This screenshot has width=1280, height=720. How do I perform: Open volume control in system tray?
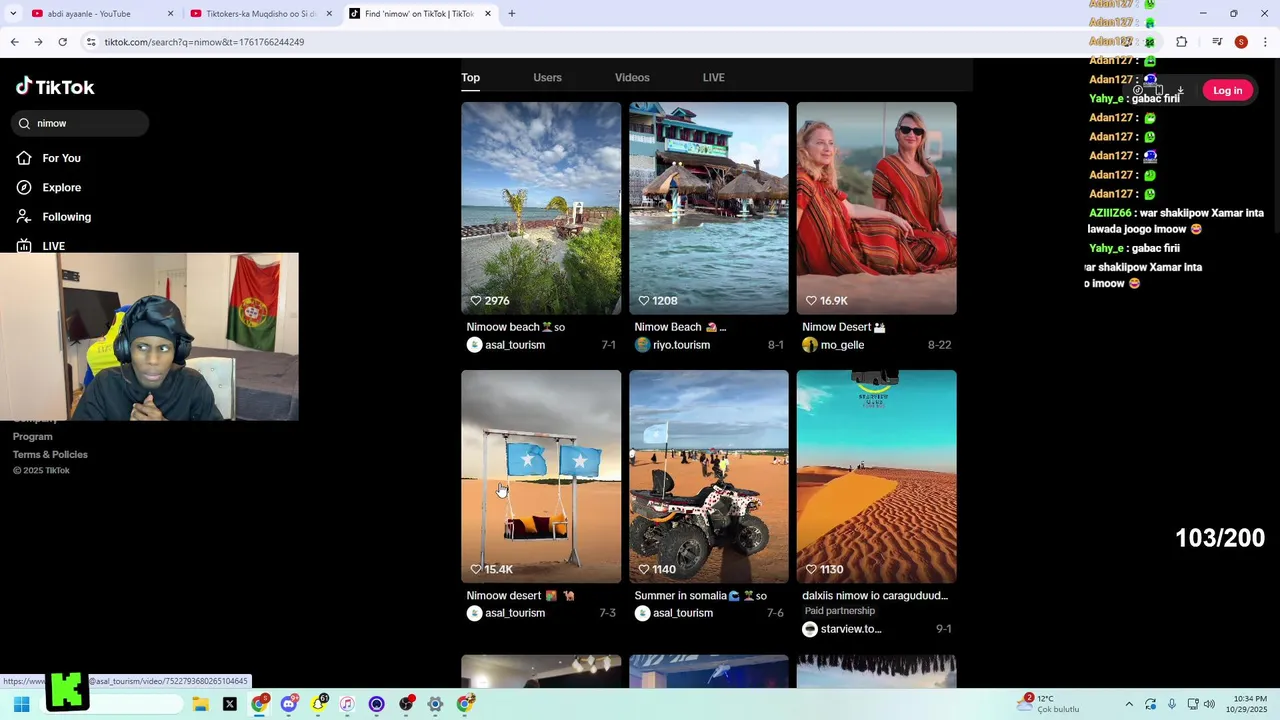[x=1209, y=704]
